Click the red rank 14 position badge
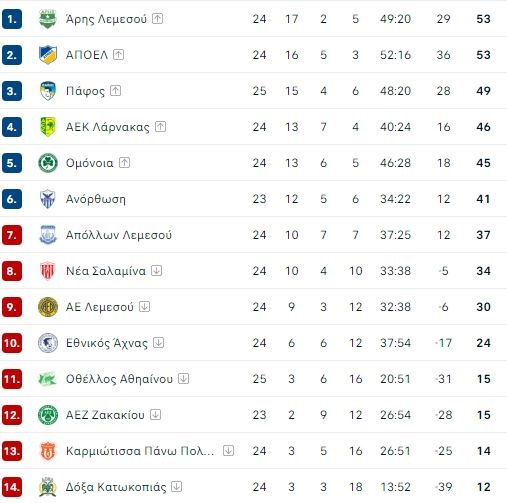This screenshot has height=503, width=507. [x=12, y=487]
